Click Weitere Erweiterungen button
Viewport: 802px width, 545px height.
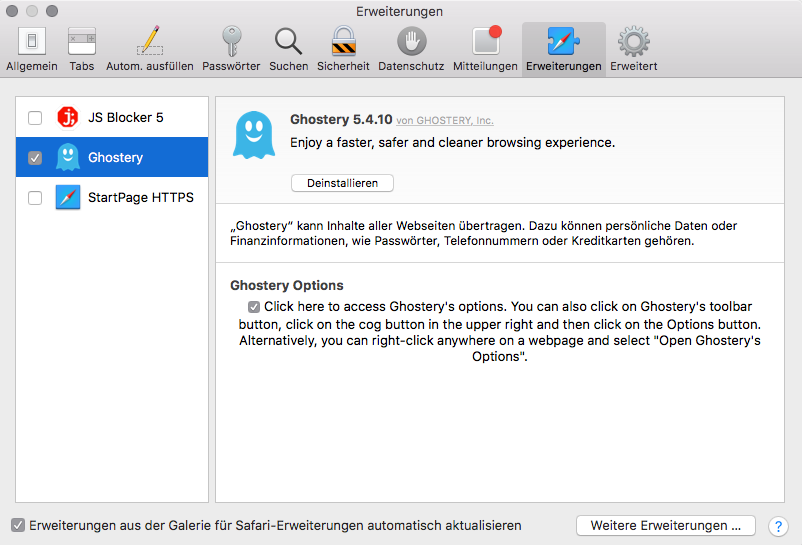click(x=665, y=526)
